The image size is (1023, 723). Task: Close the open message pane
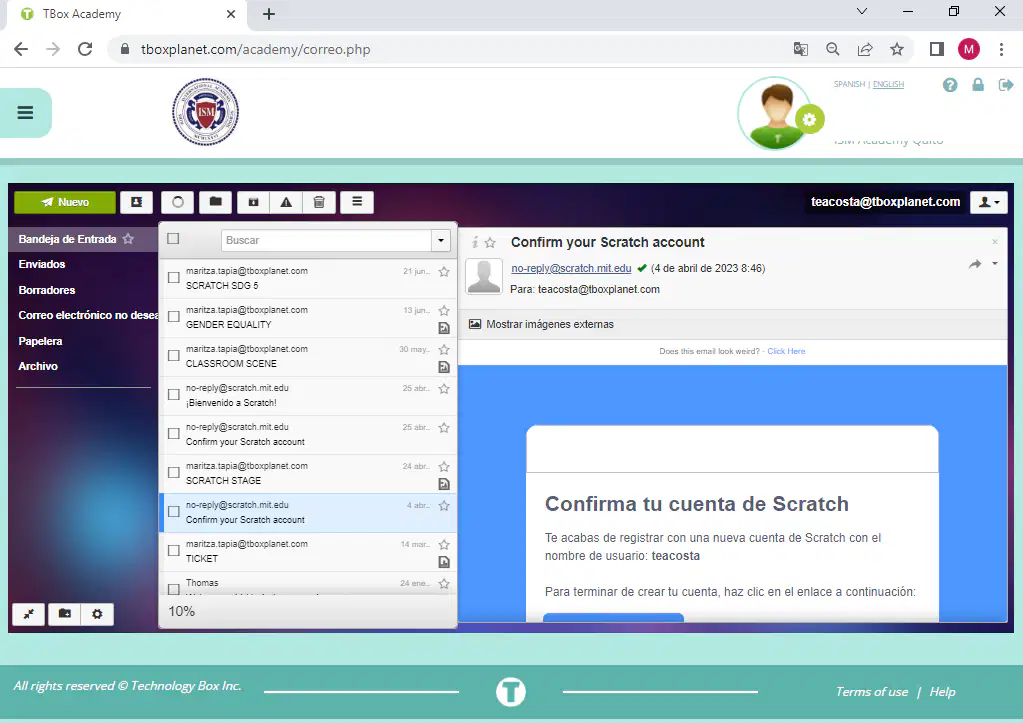(995, 242)
